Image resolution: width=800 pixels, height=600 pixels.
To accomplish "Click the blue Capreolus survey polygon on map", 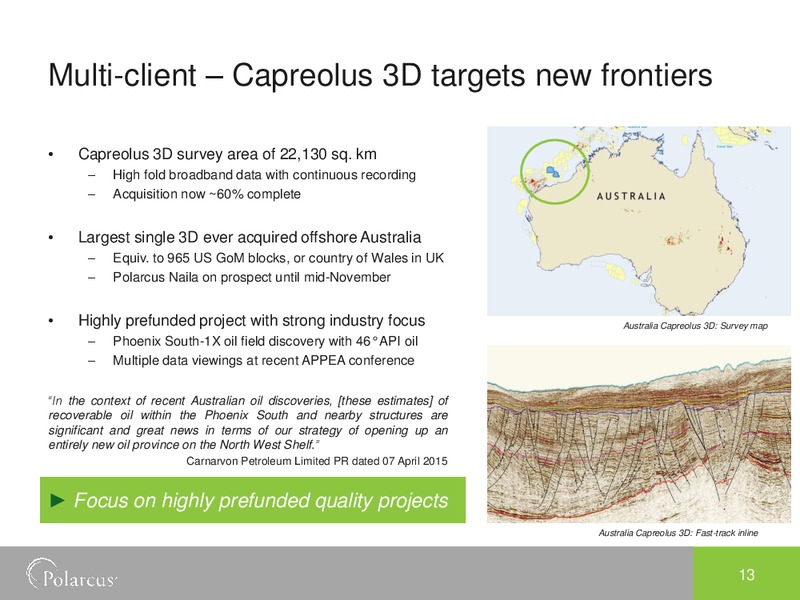I will (553, 171).
